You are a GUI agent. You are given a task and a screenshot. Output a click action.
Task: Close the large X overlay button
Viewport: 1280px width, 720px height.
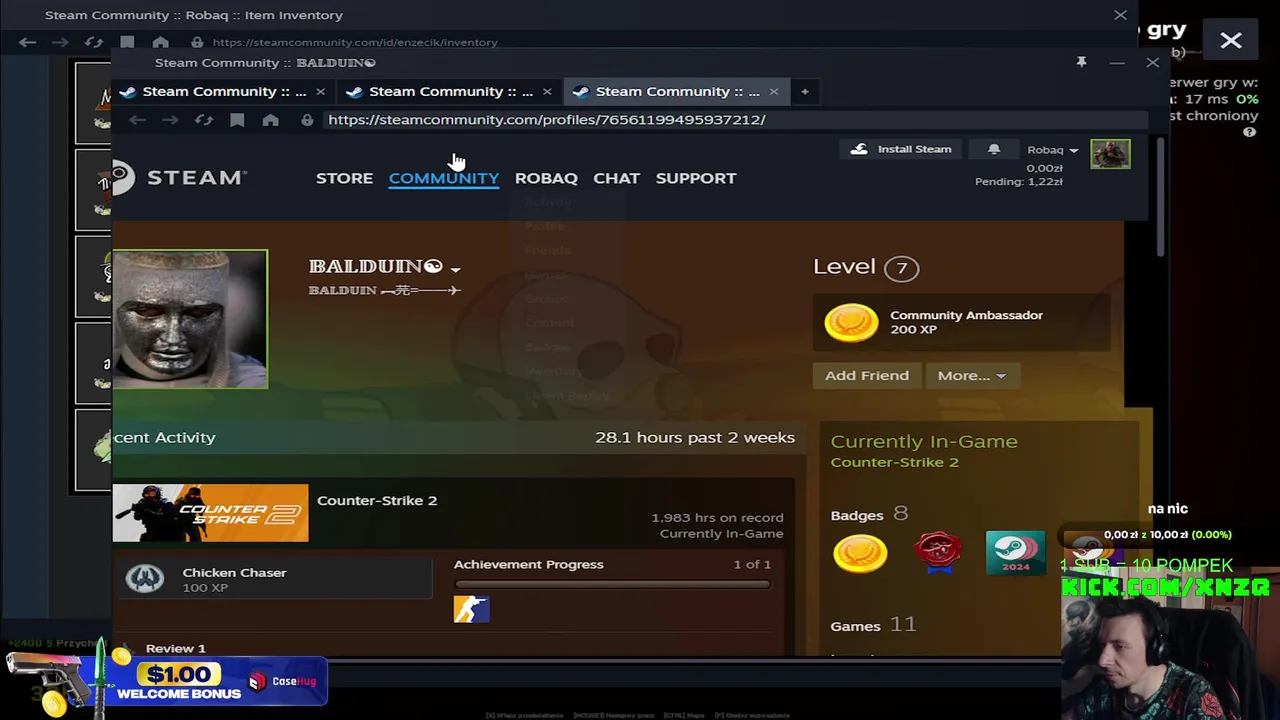click(x=1231, y=41)
